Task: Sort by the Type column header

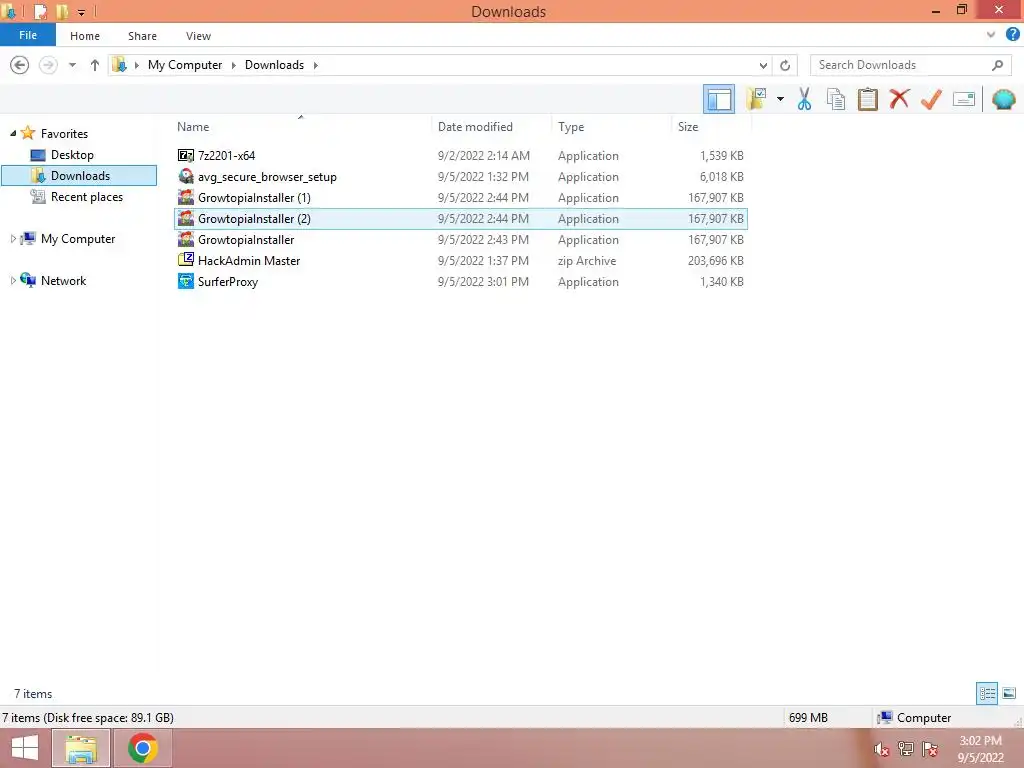Action: (611, 127)
